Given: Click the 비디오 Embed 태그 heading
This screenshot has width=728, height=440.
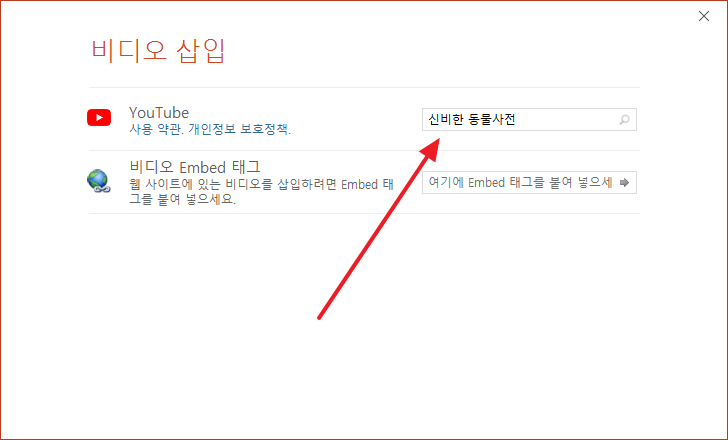Looking at the screenshot, I should 195,167.
